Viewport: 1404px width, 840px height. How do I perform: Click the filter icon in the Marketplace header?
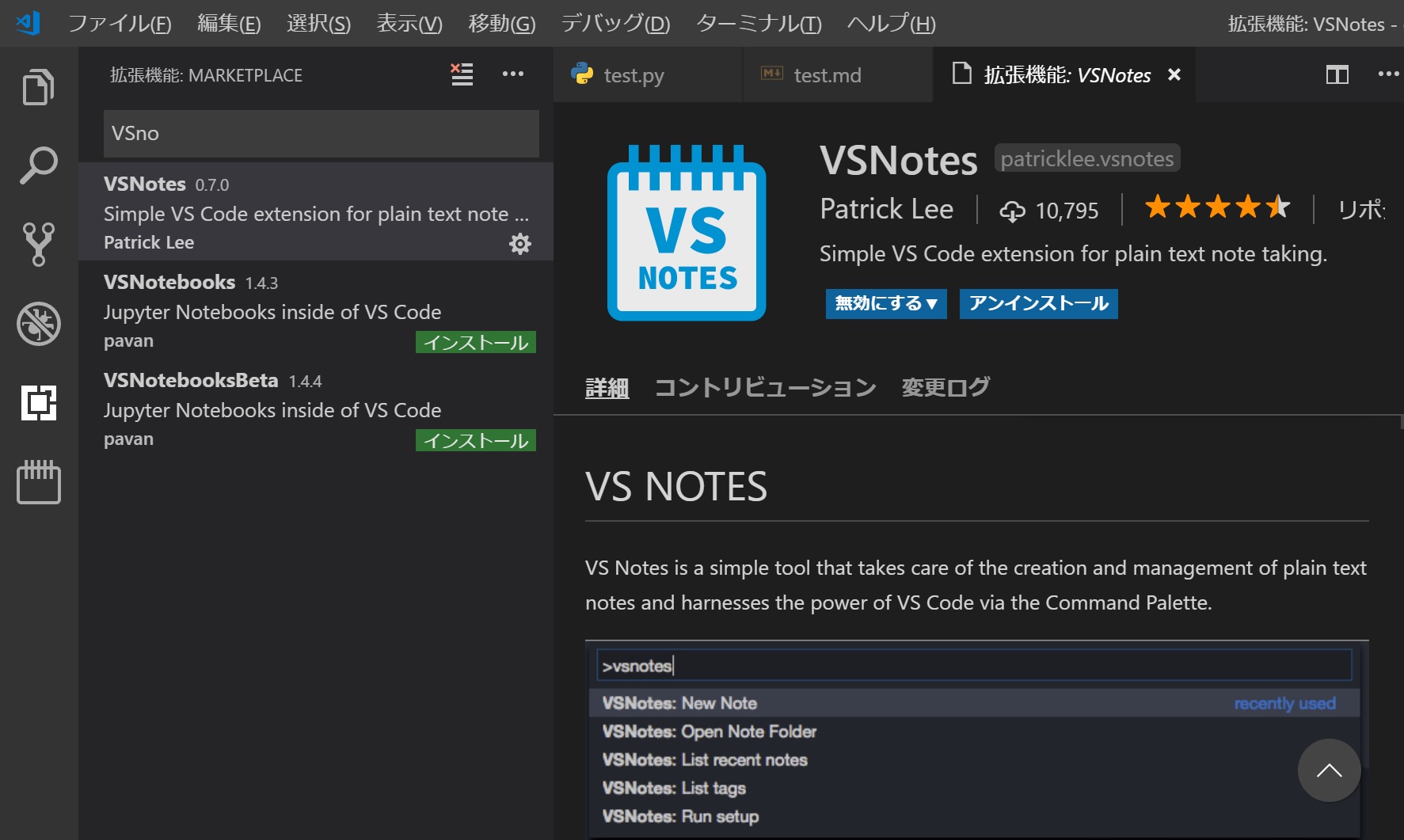click(461, 74)
